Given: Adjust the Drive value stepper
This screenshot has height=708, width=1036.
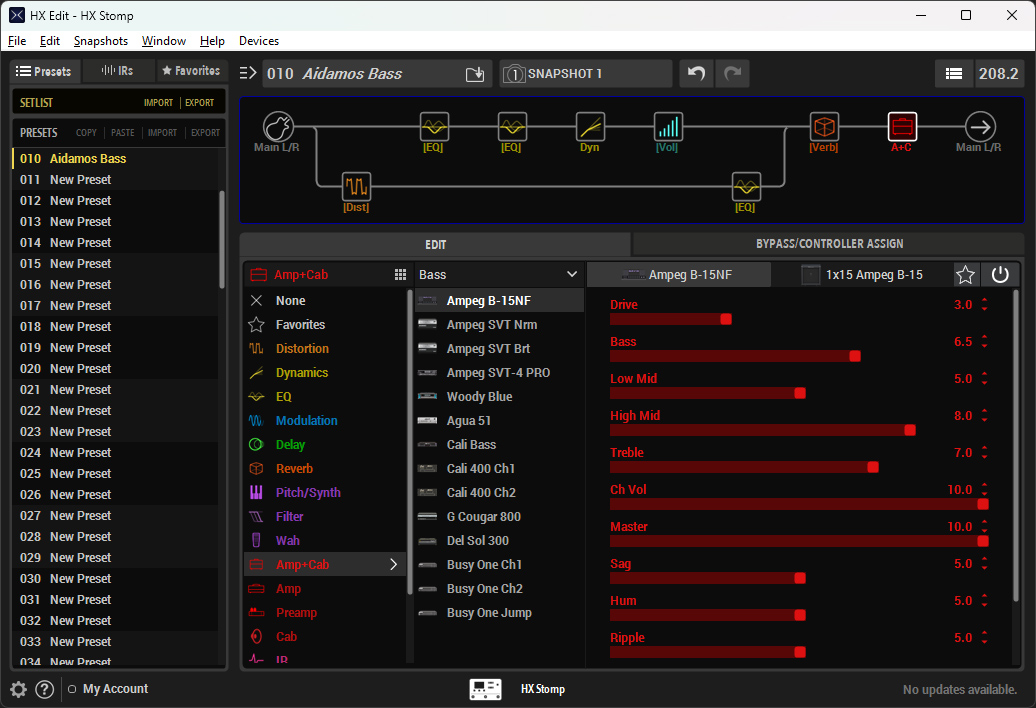Looking at the screenshot, I should tap(984, 304).
